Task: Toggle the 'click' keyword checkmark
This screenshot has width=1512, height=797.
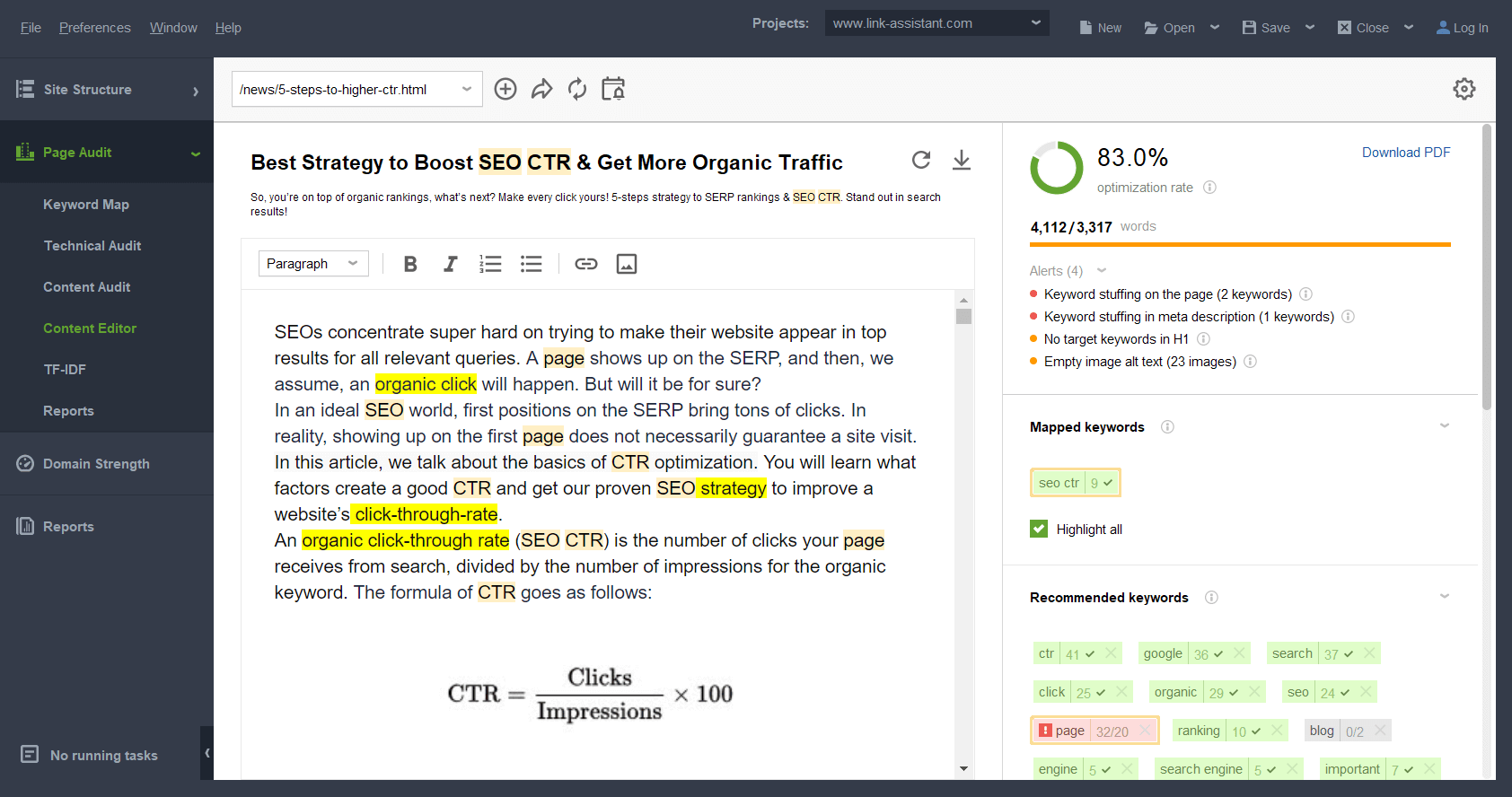Action: coord(1101,693)
